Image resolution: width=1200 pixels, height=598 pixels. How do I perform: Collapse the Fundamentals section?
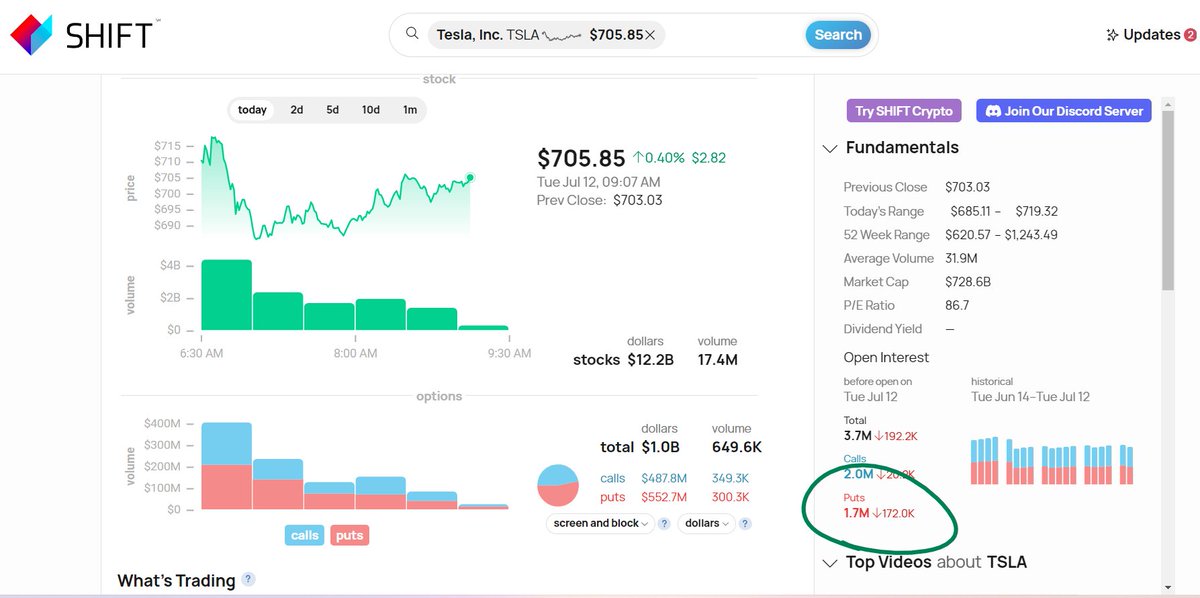(x=829, y=148)
